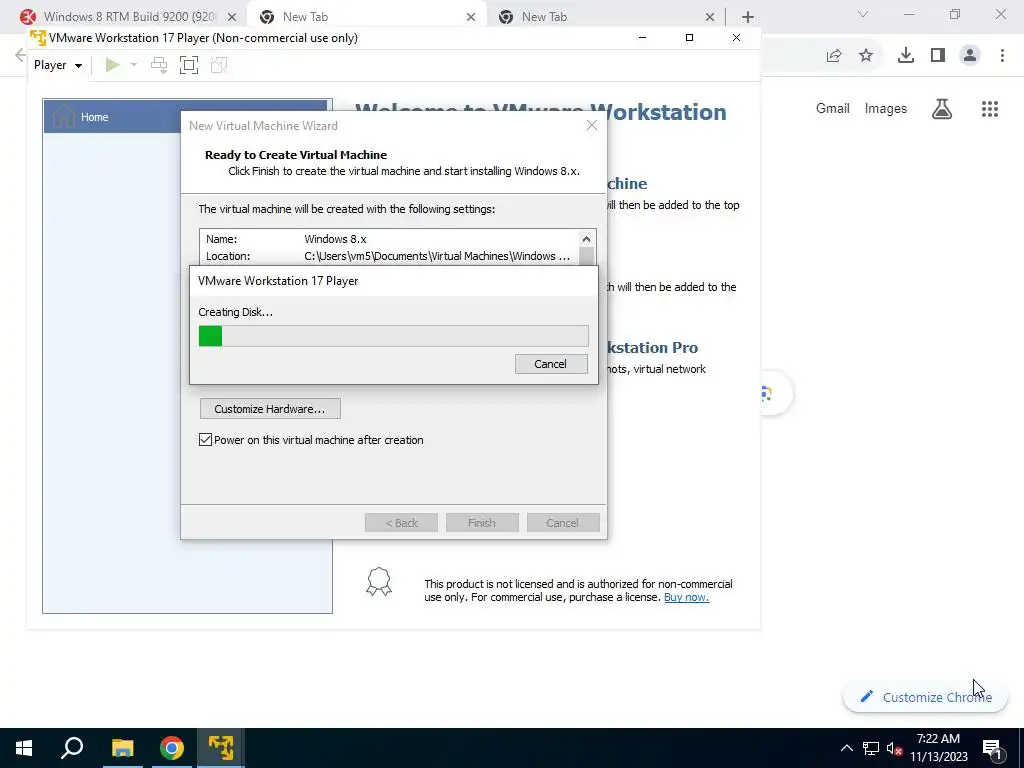The image size is (1024, 768).
Task: Click the muted volume tray icon
Action: 895,748
